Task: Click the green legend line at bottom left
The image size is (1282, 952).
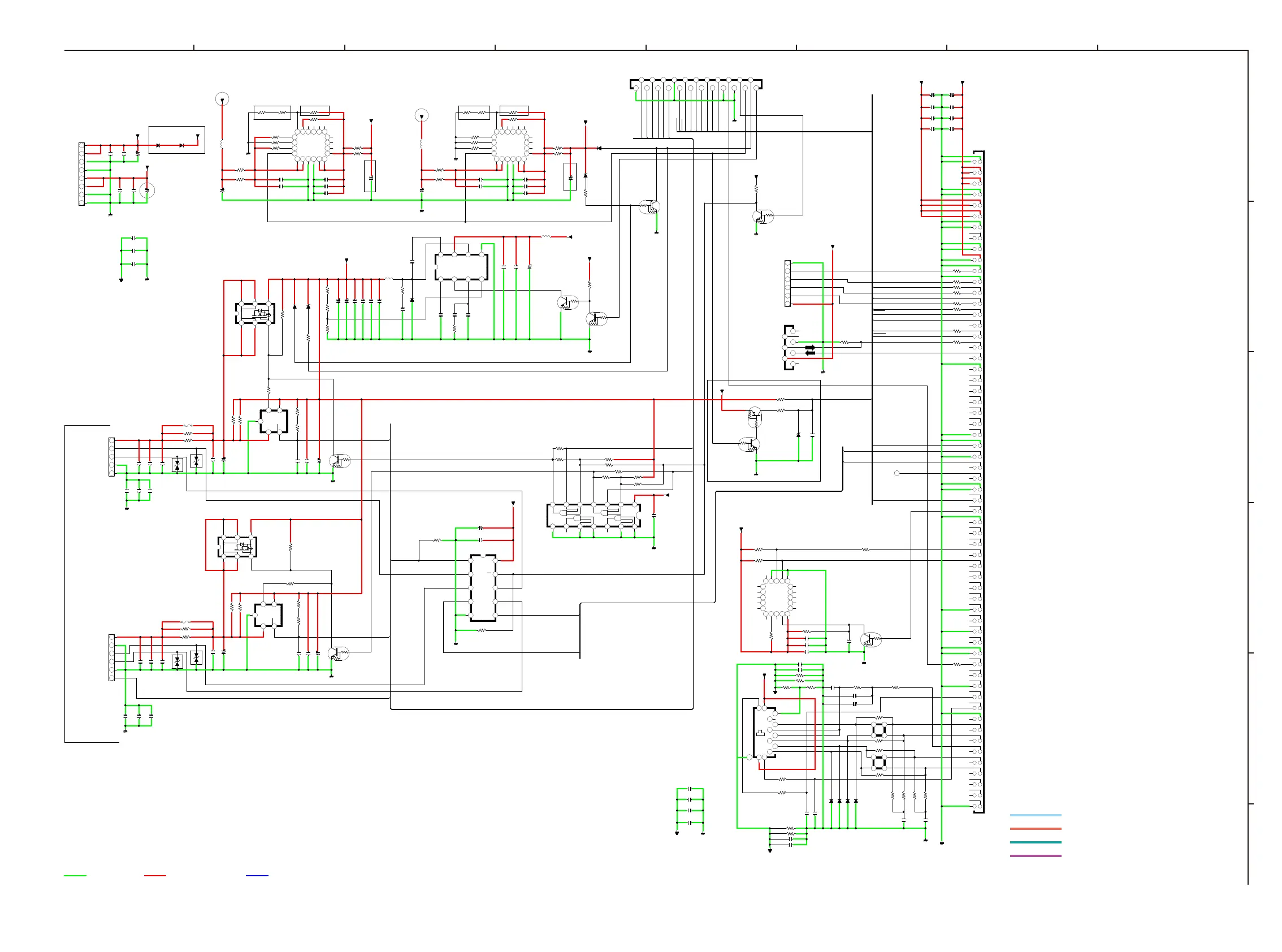Action: coord(75,875)
